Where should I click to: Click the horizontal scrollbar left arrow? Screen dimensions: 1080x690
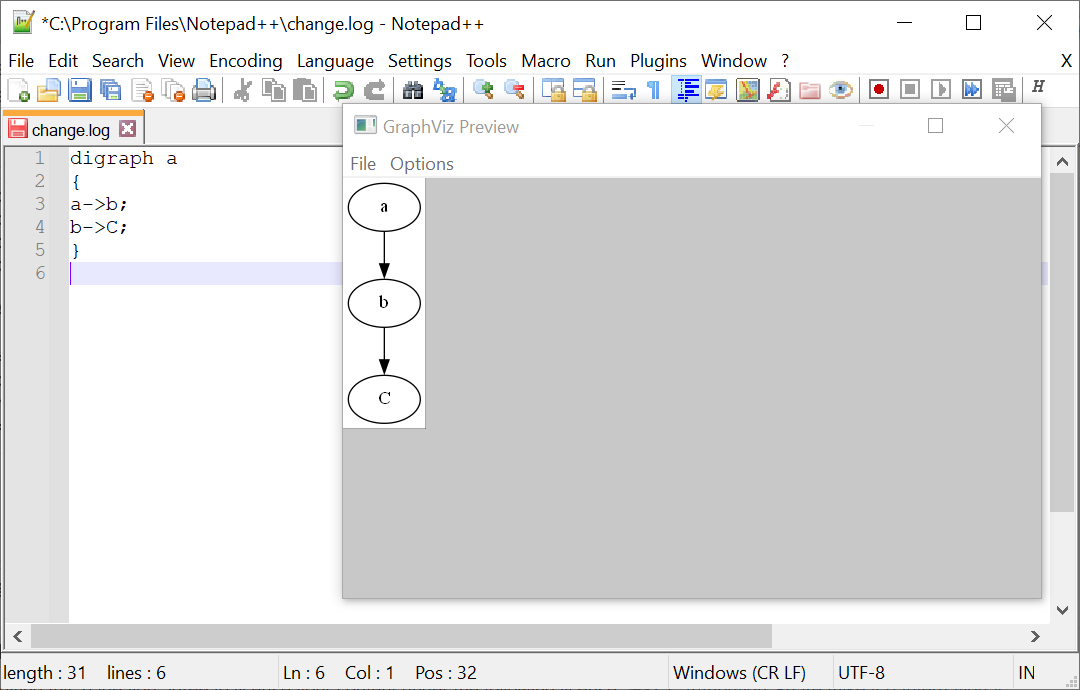(x=18, y=637)
